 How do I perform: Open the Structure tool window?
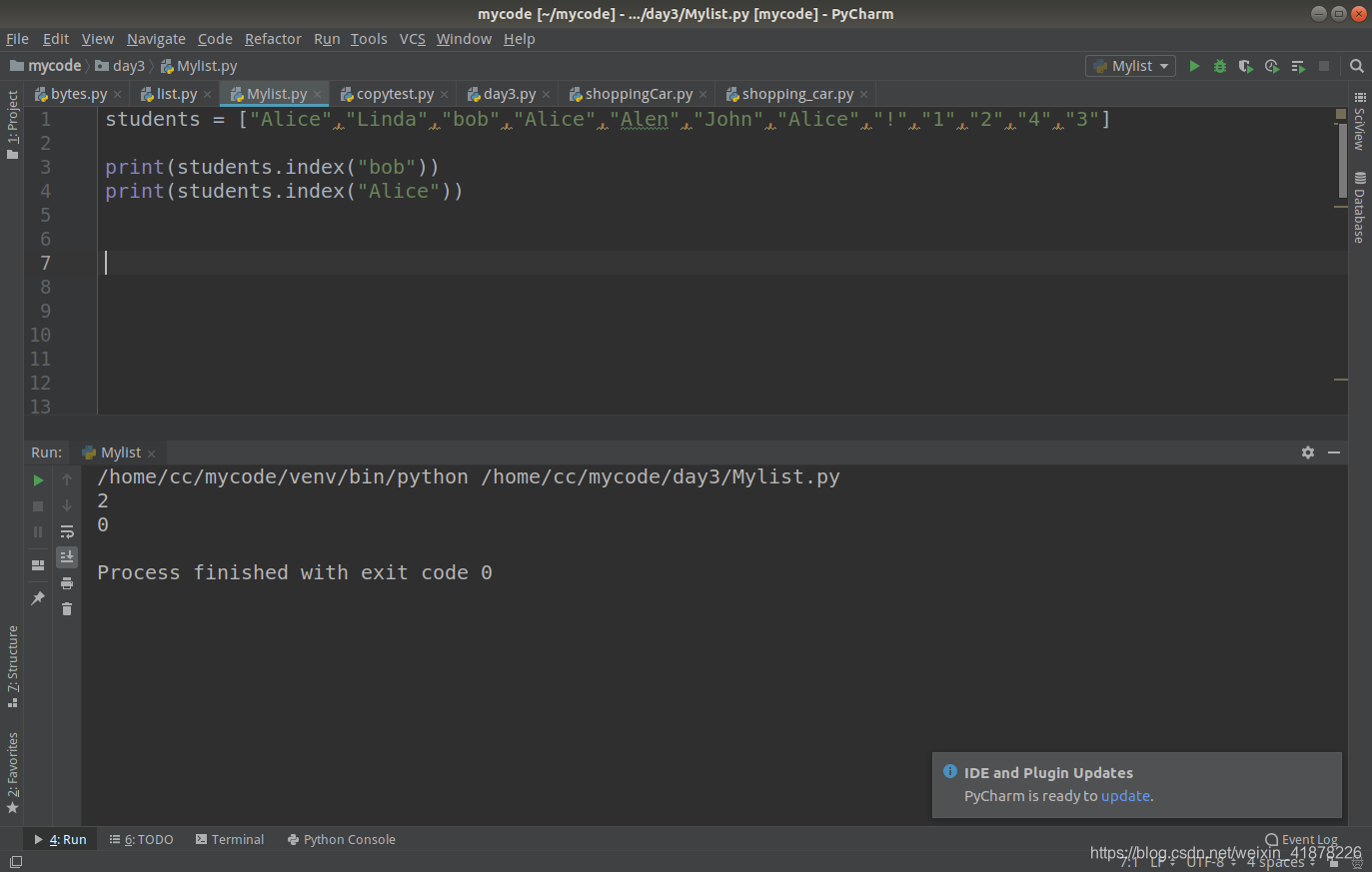[12, 666]
